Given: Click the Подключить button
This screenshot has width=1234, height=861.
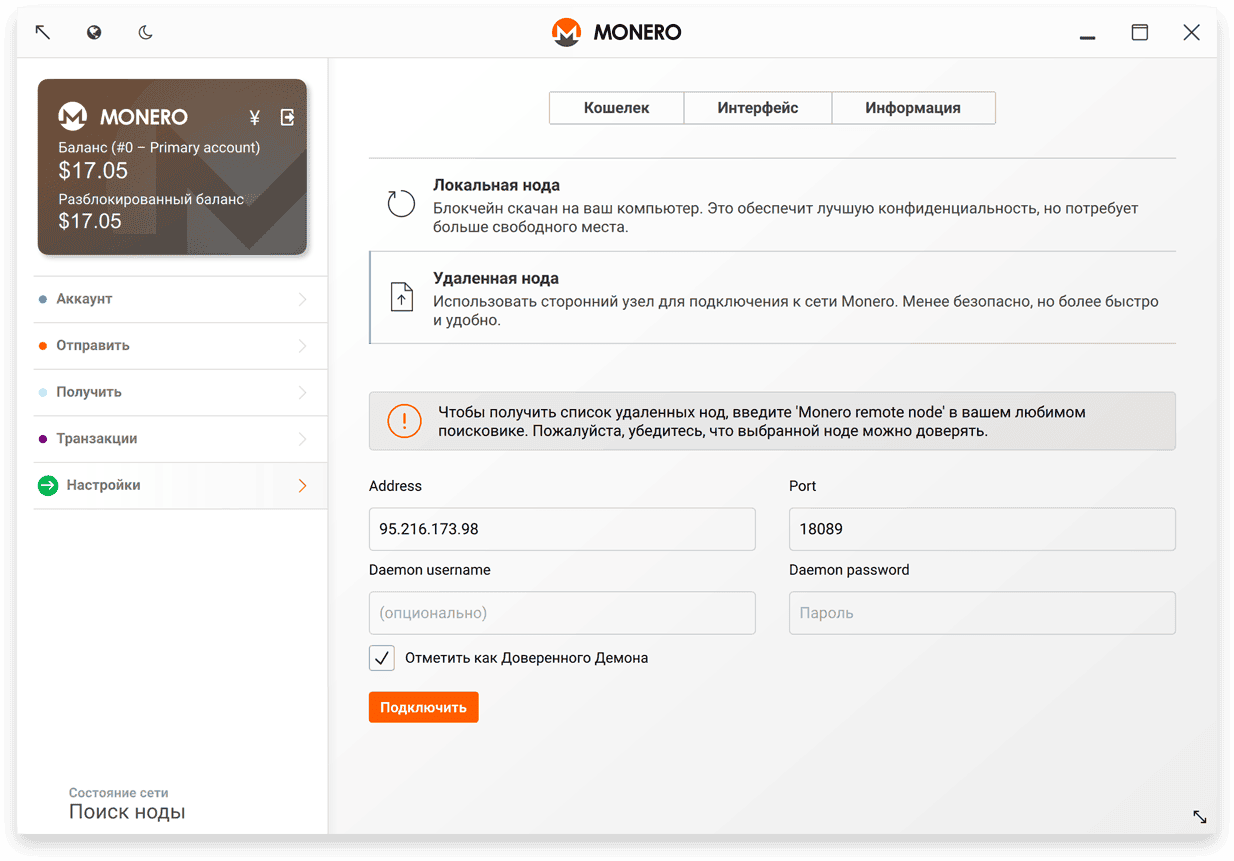Looking at the screenshot, I should [x=424, y=707].
